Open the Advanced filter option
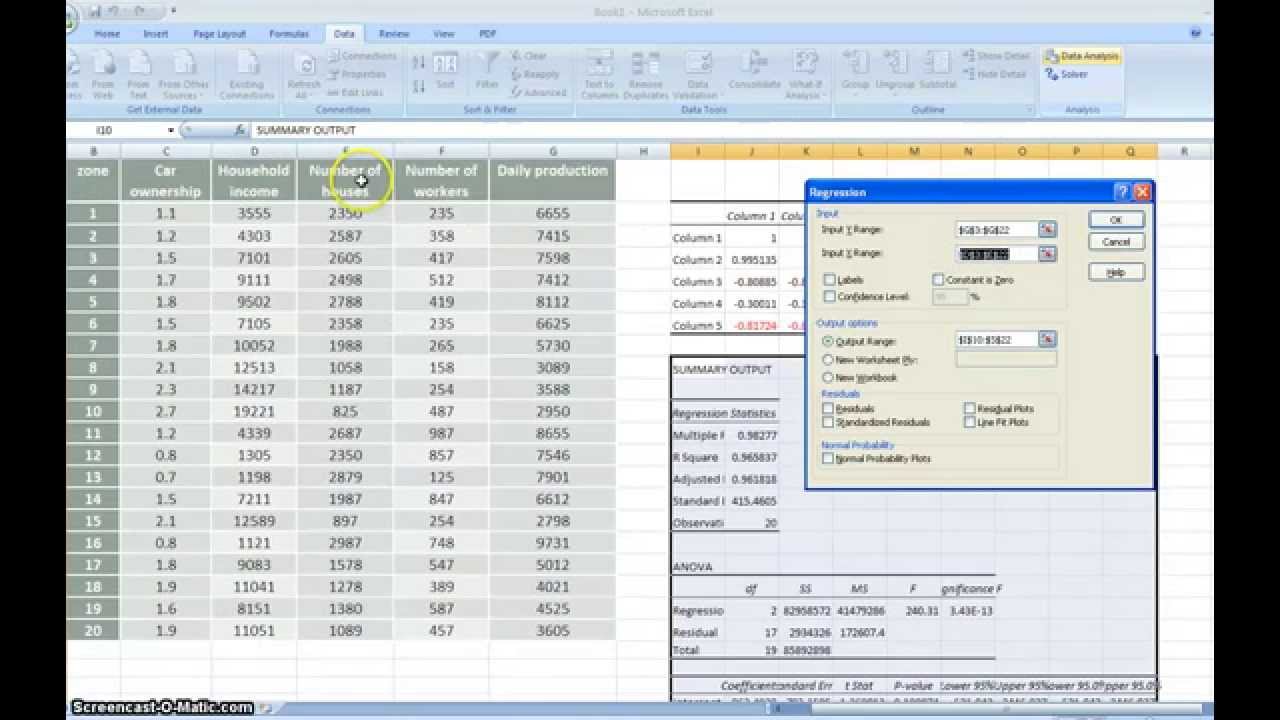This screenshot has width=1280, height=720. point(538,92)
